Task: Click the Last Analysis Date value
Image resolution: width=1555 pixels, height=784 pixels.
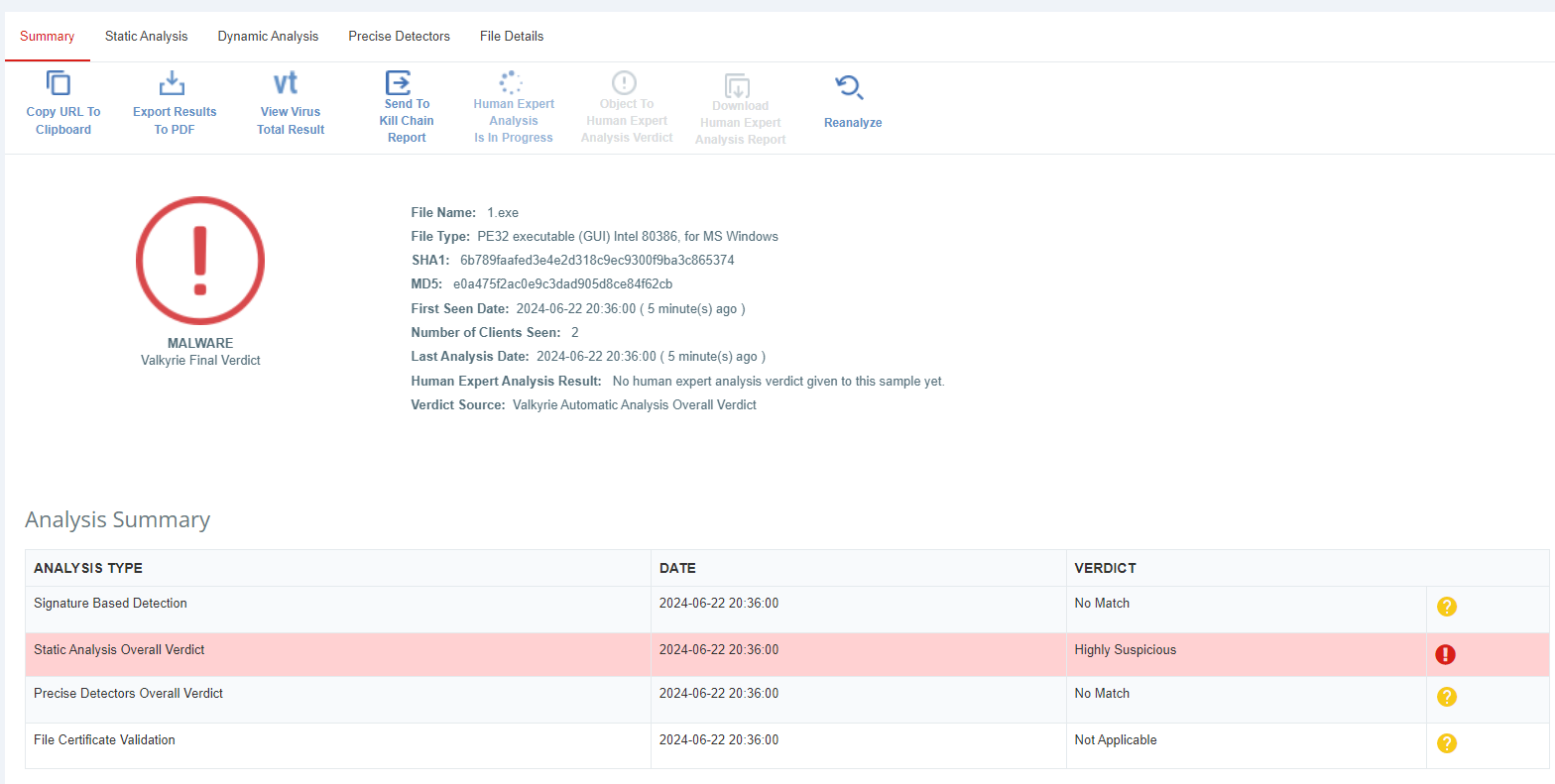Action: (x=651, y=357)
